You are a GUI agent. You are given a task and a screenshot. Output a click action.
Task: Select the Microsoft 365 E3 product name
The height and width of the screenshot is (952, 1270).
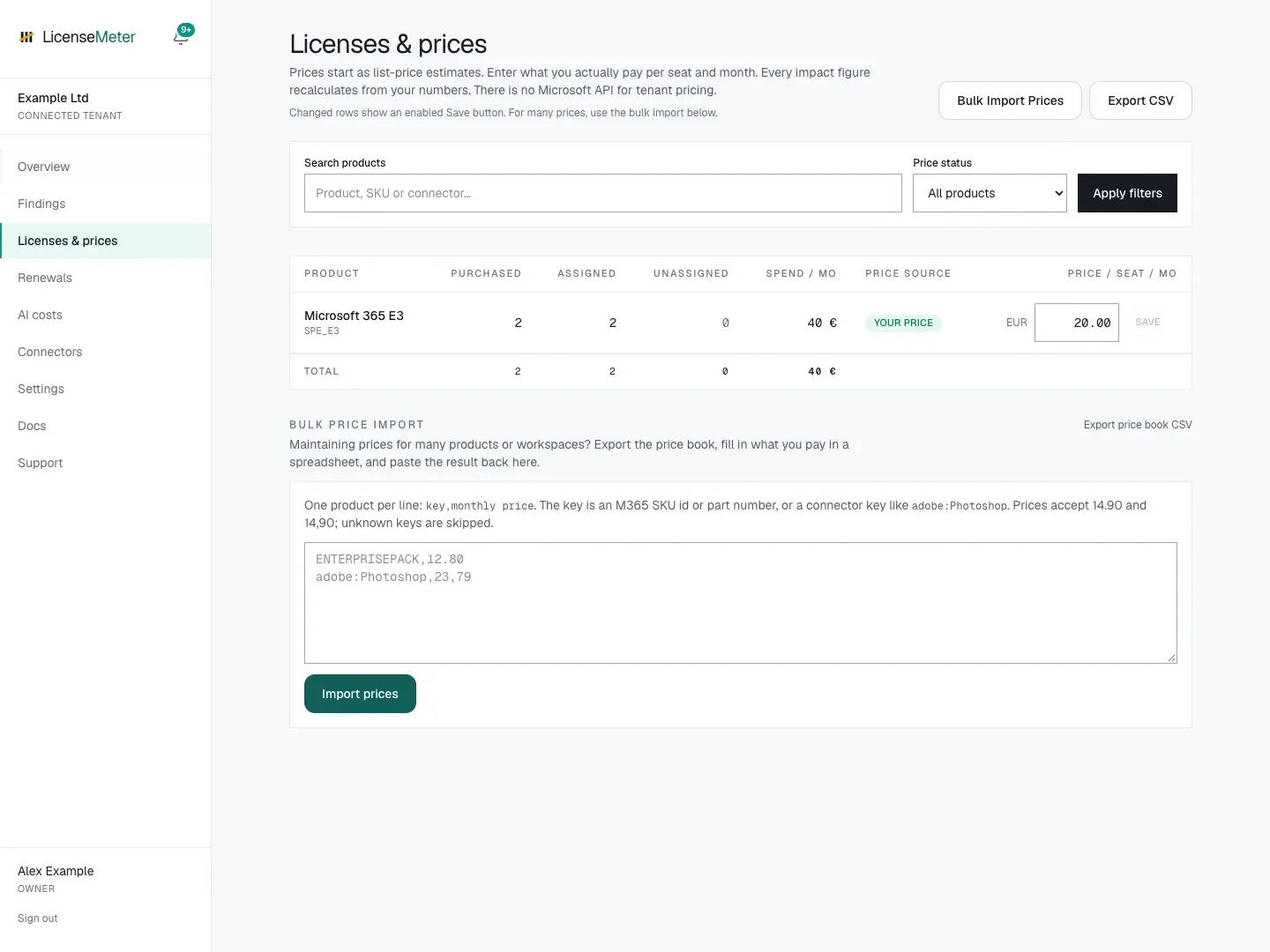point(354,316)
